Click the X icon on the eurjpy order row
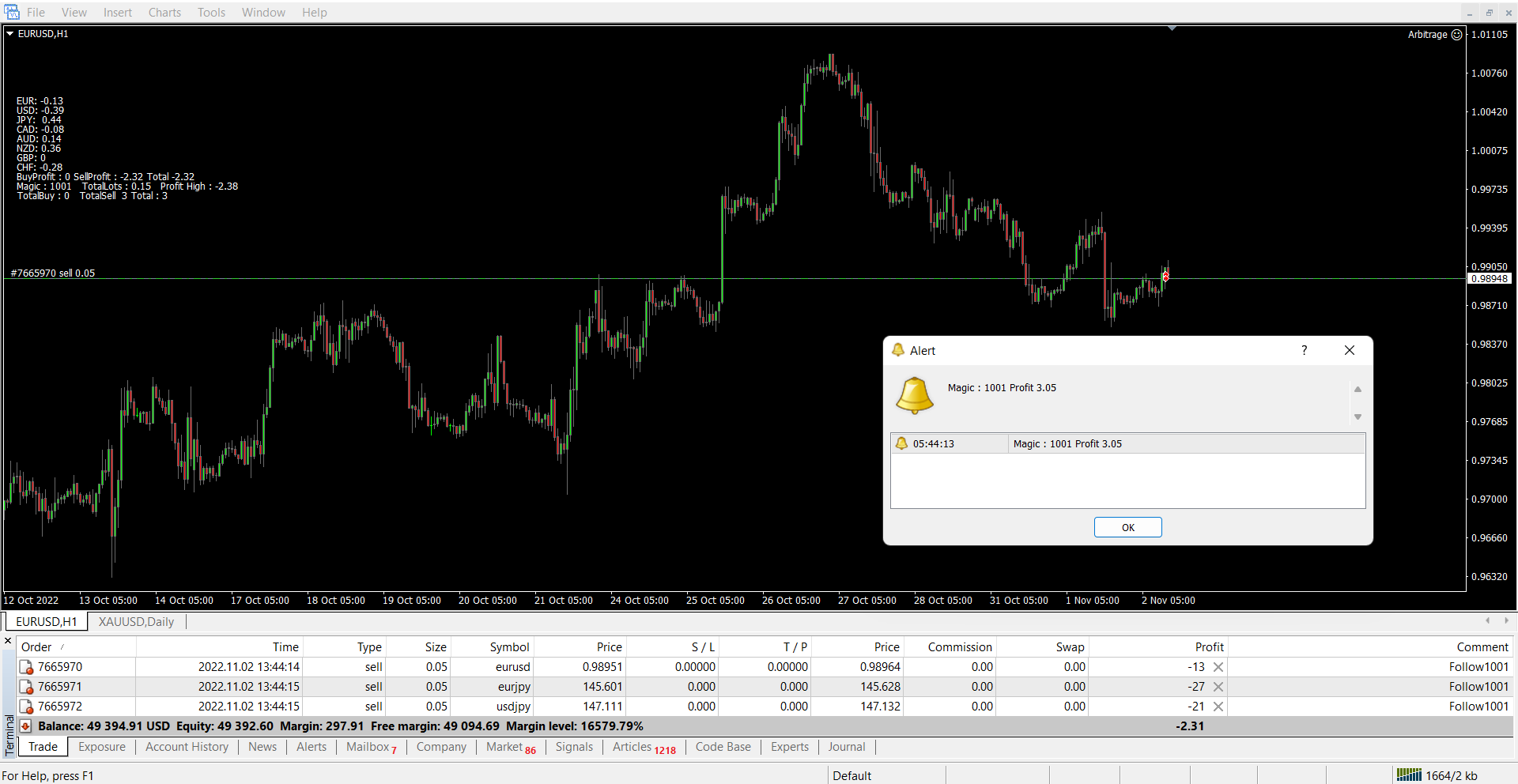Viewport: 1518px width, 784px height. [x=1218, y=687]
